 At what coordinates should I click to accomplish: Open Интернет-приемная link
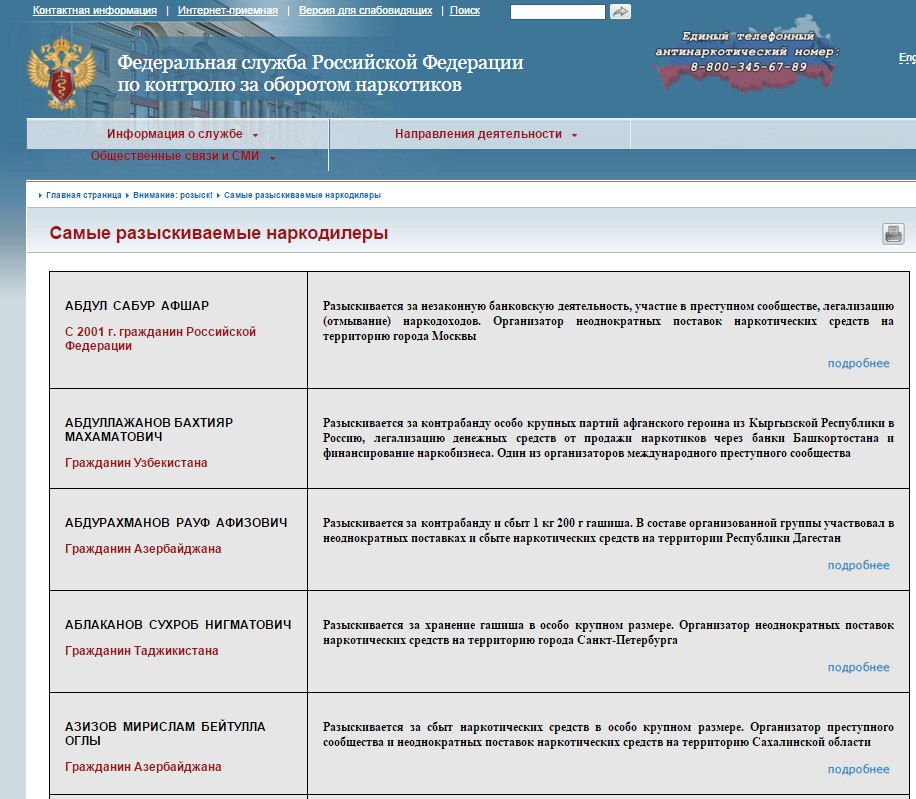coord(228,11)
